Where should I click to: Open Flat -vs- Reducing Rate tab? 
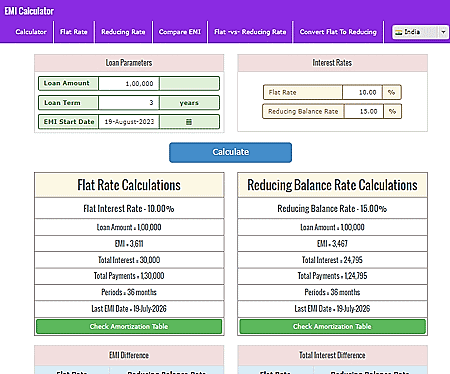point(250,32)
